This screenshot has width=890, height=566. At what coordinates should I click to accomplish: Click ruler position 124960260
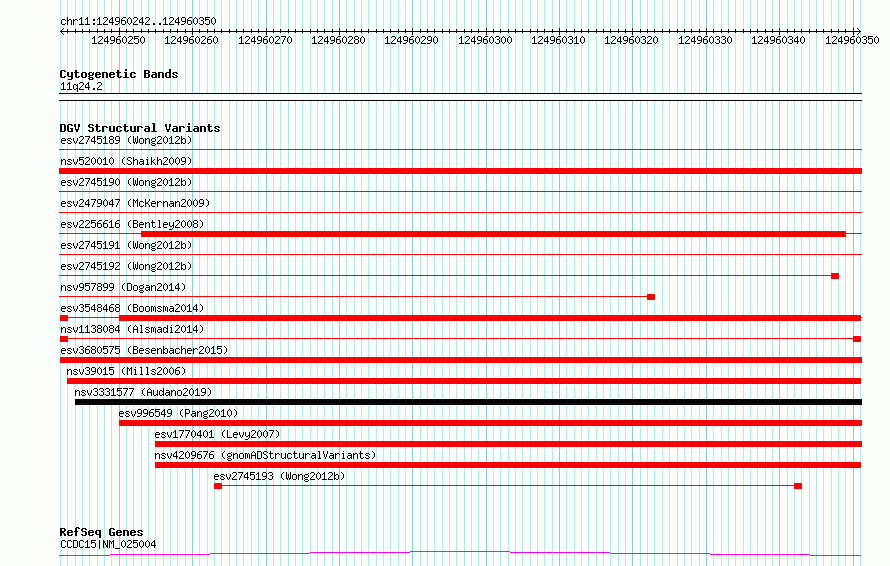(x=191, y=40)
